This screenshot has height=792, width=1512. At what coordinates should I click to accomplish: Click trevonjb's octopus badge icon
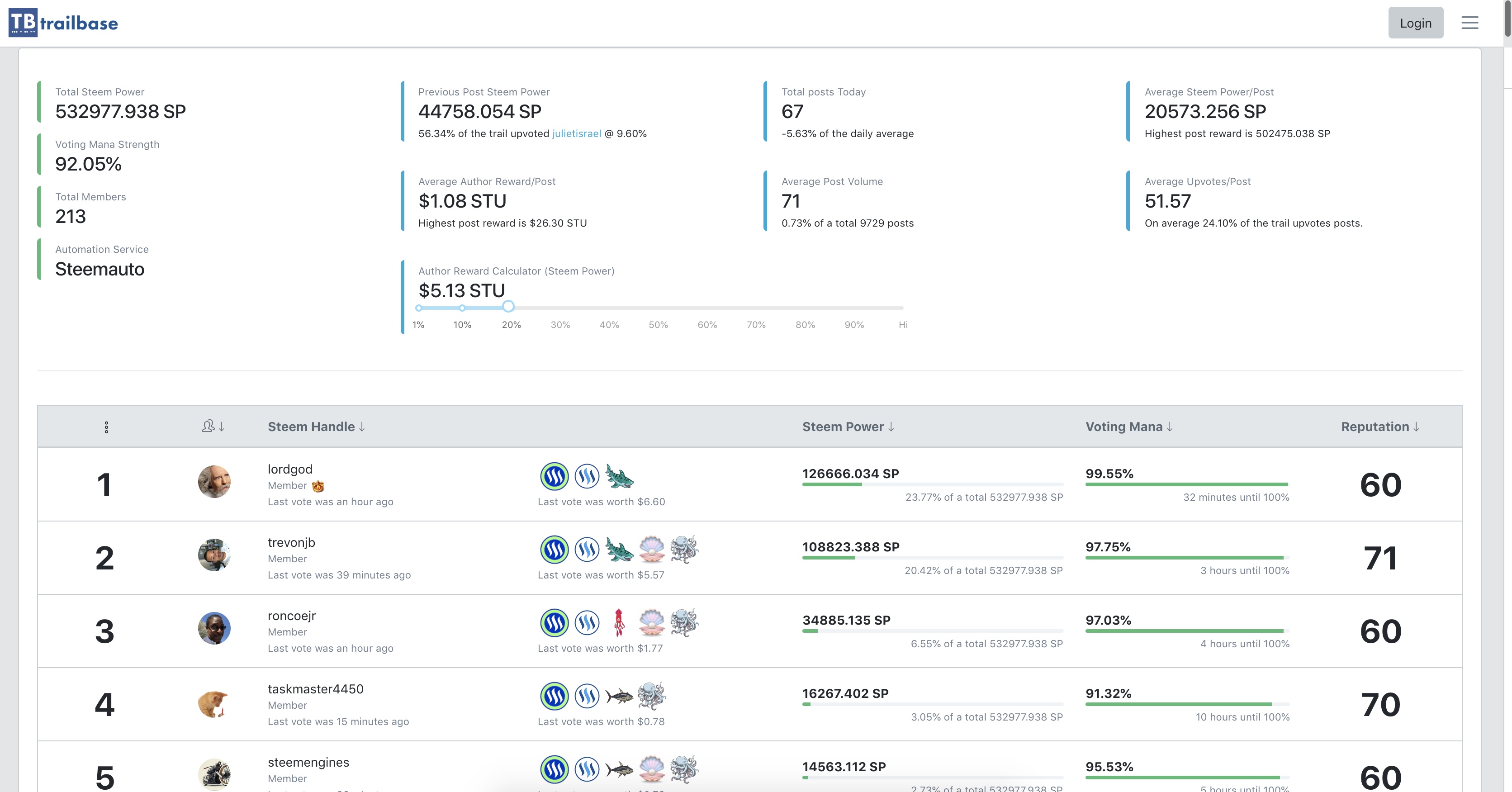click(684, 550)
